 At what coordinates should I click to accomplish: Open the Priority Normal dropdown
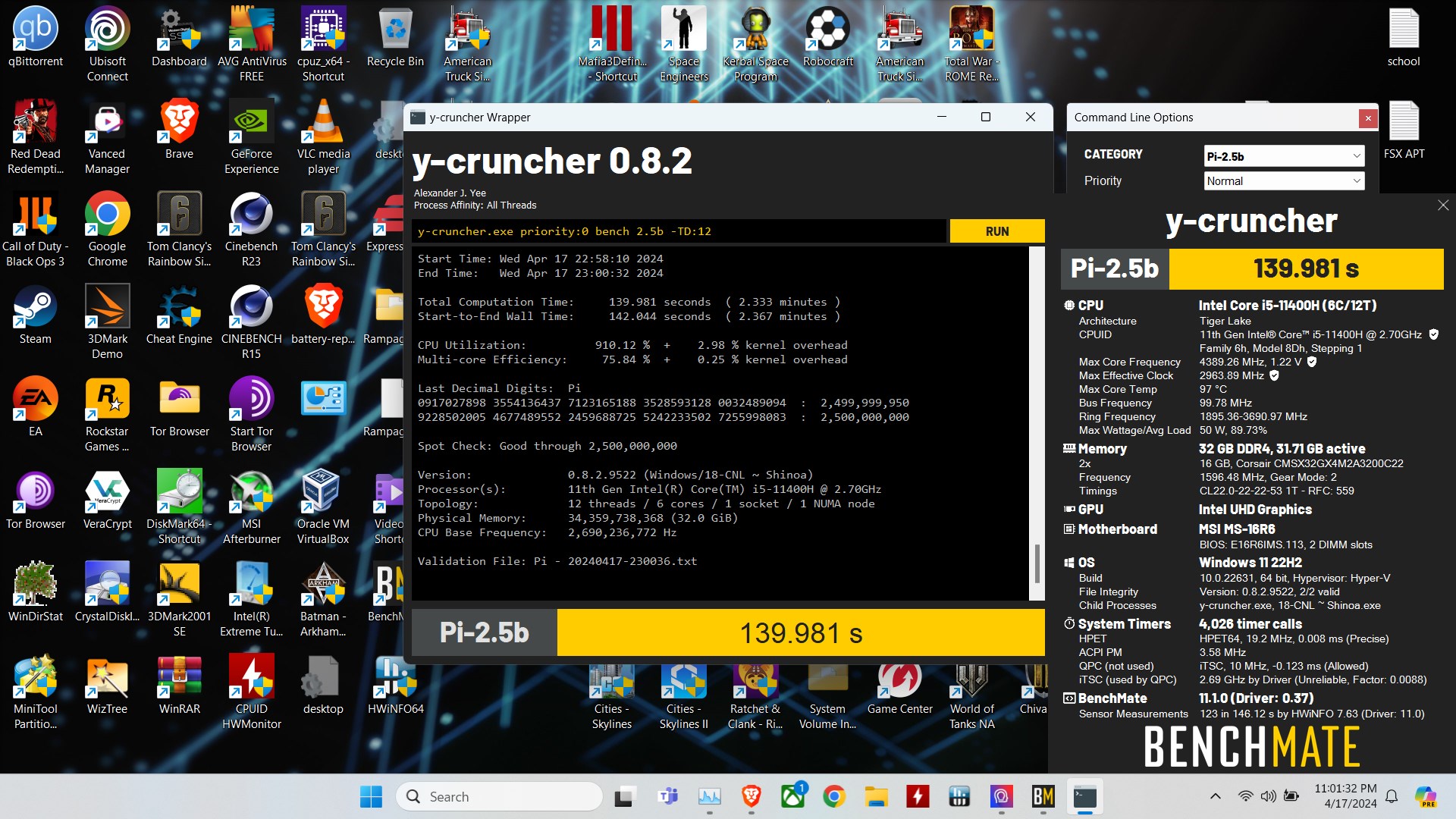tap(1284, 180)
